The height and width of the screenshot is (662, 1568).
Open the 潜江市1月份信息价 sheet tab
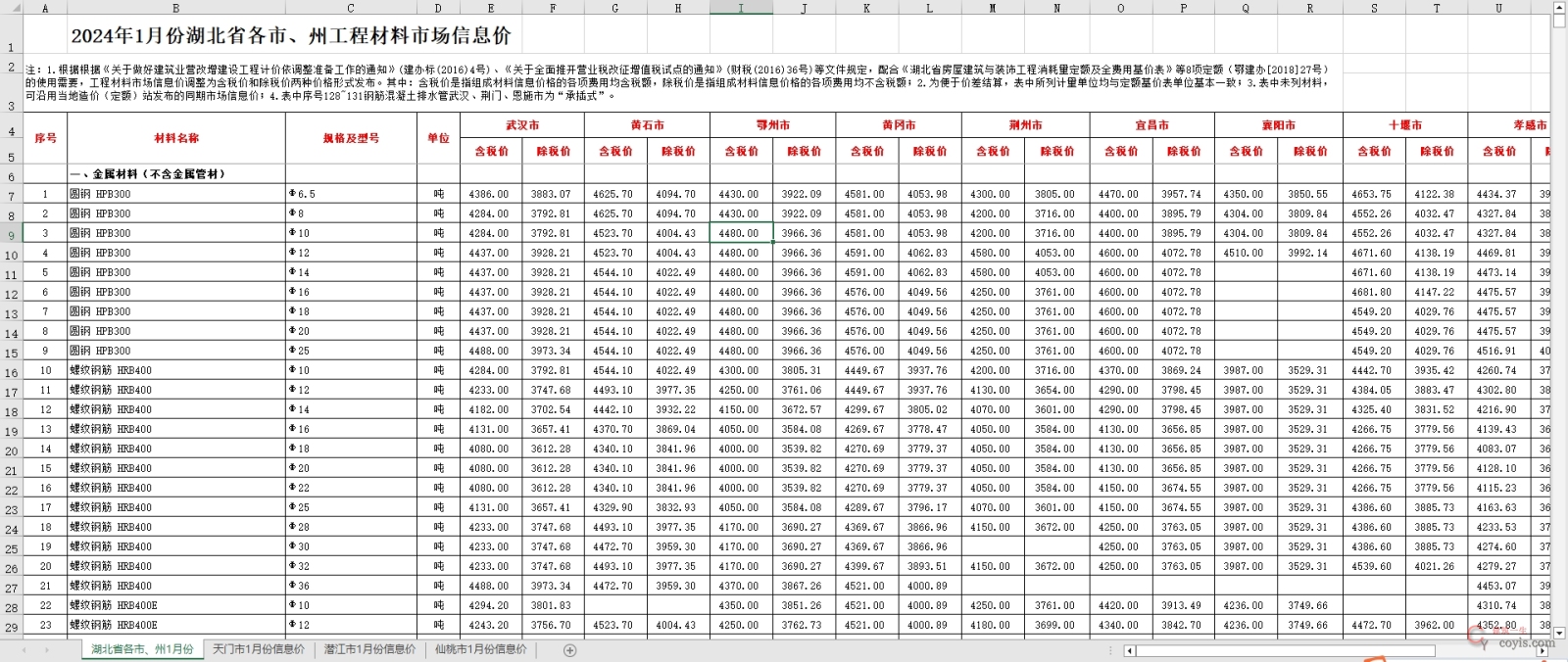369,649
